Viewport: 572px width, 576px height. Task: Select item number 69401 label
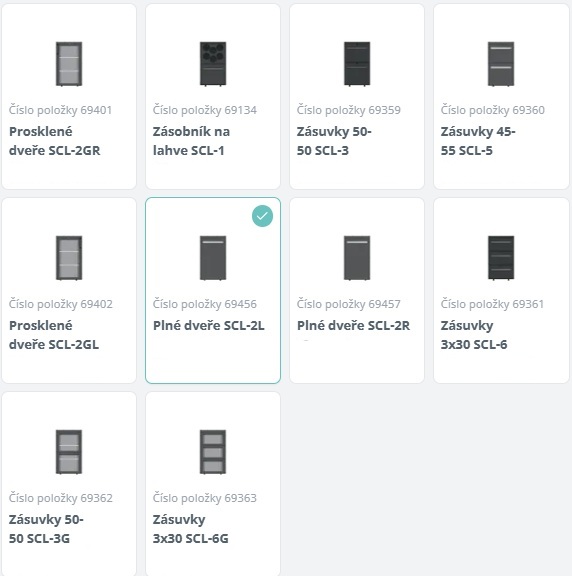(60, 110)
